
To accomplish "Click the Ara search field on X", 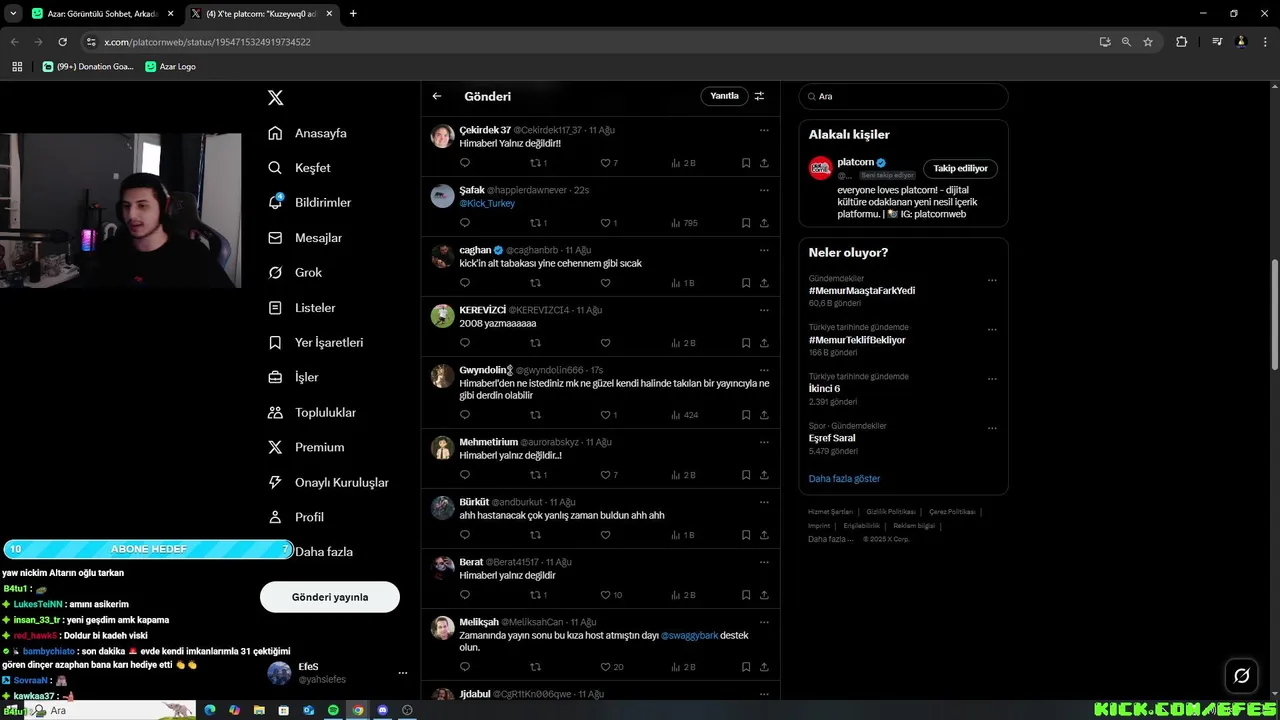I will pyautogui.click(x=904, y=96).
